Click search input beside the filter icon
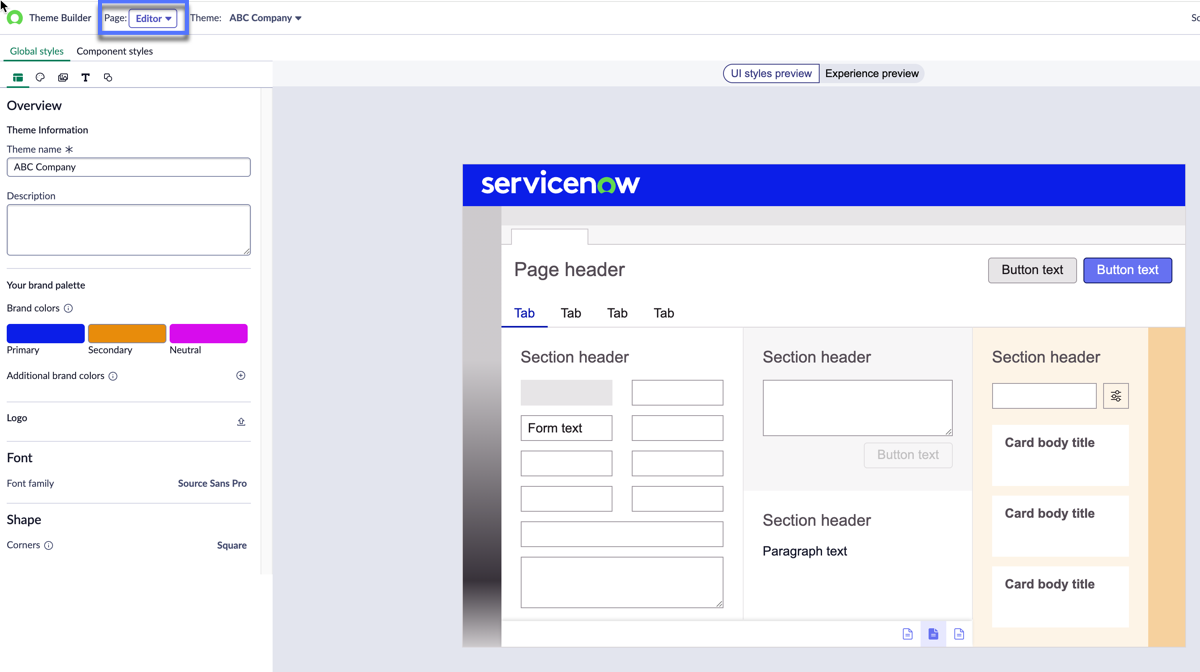 pos(1044,396)
